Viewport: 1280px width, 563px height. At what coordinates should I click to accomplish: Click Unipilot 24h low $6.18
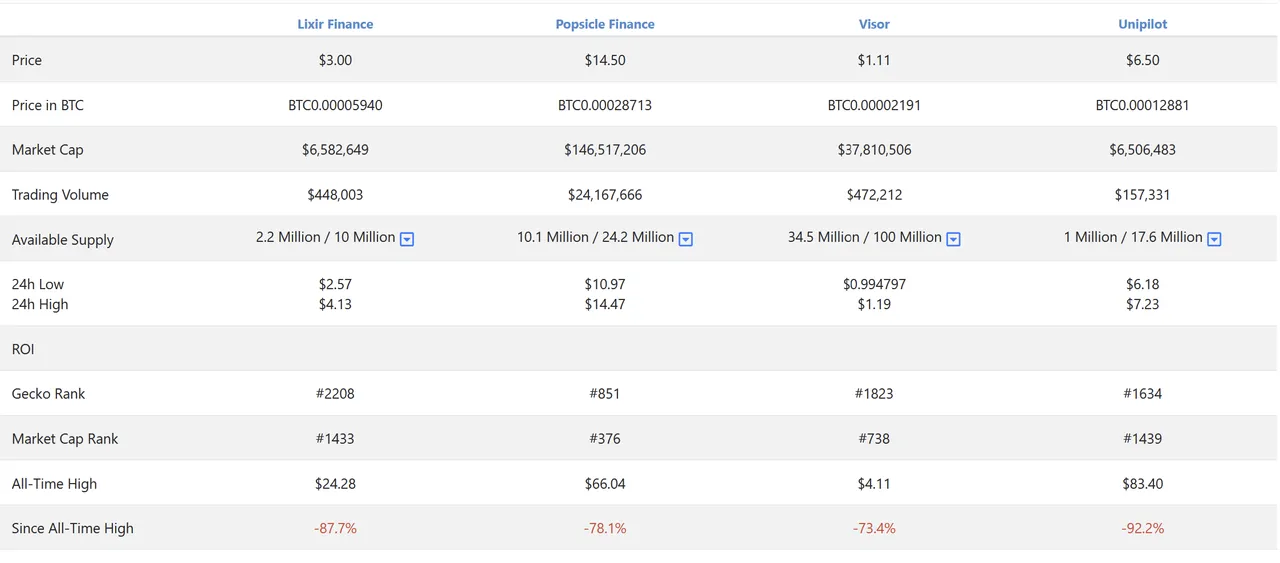[1142, 284]
